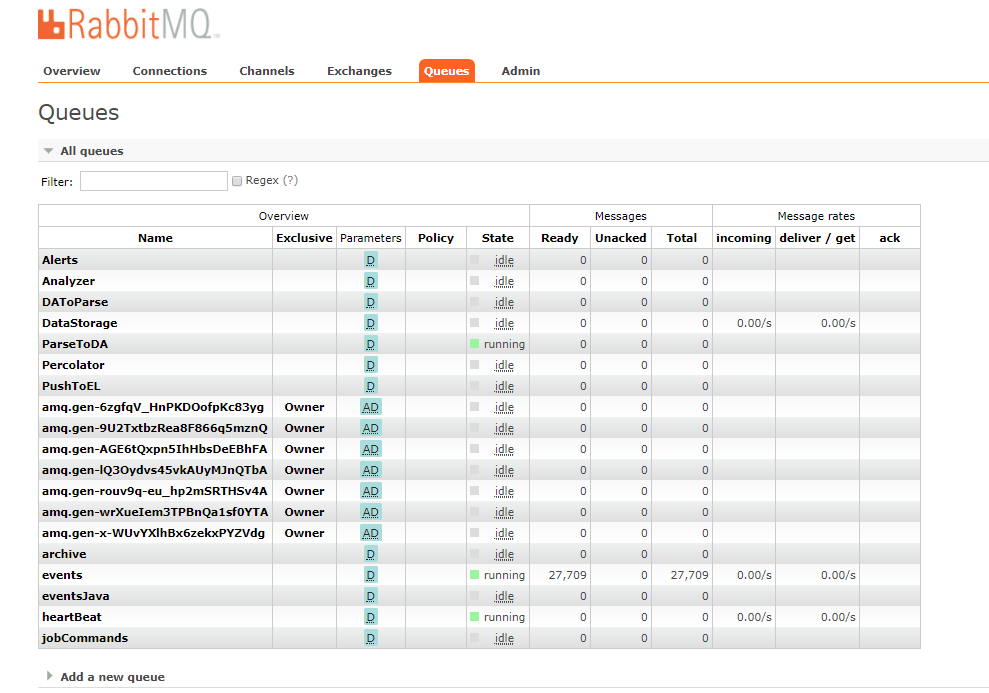989x693 pixels.
Task: Click the D badge in Analyzer row
Action: pos(371,281)
